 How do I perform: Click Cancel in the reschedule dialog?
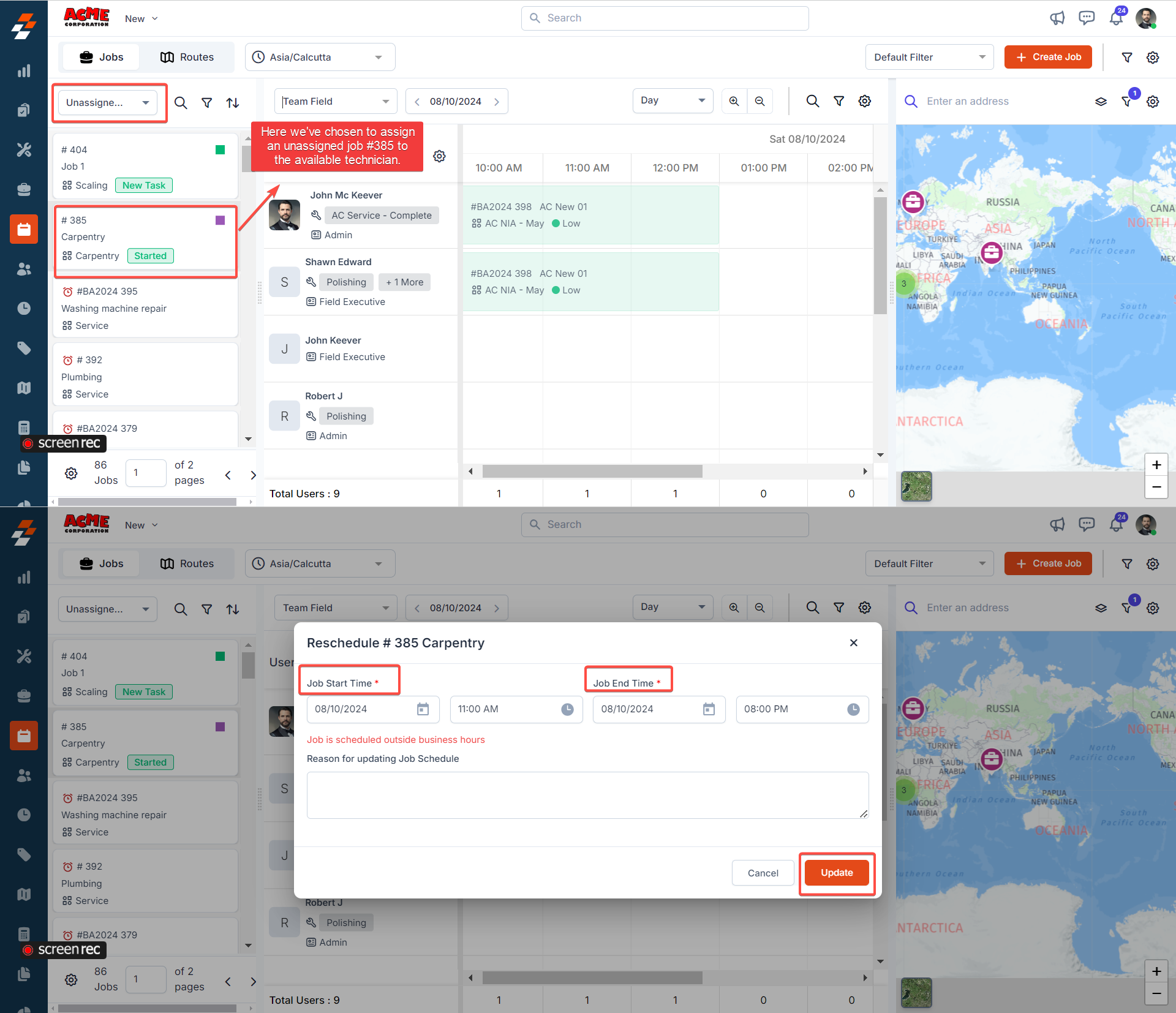[763, 873]
